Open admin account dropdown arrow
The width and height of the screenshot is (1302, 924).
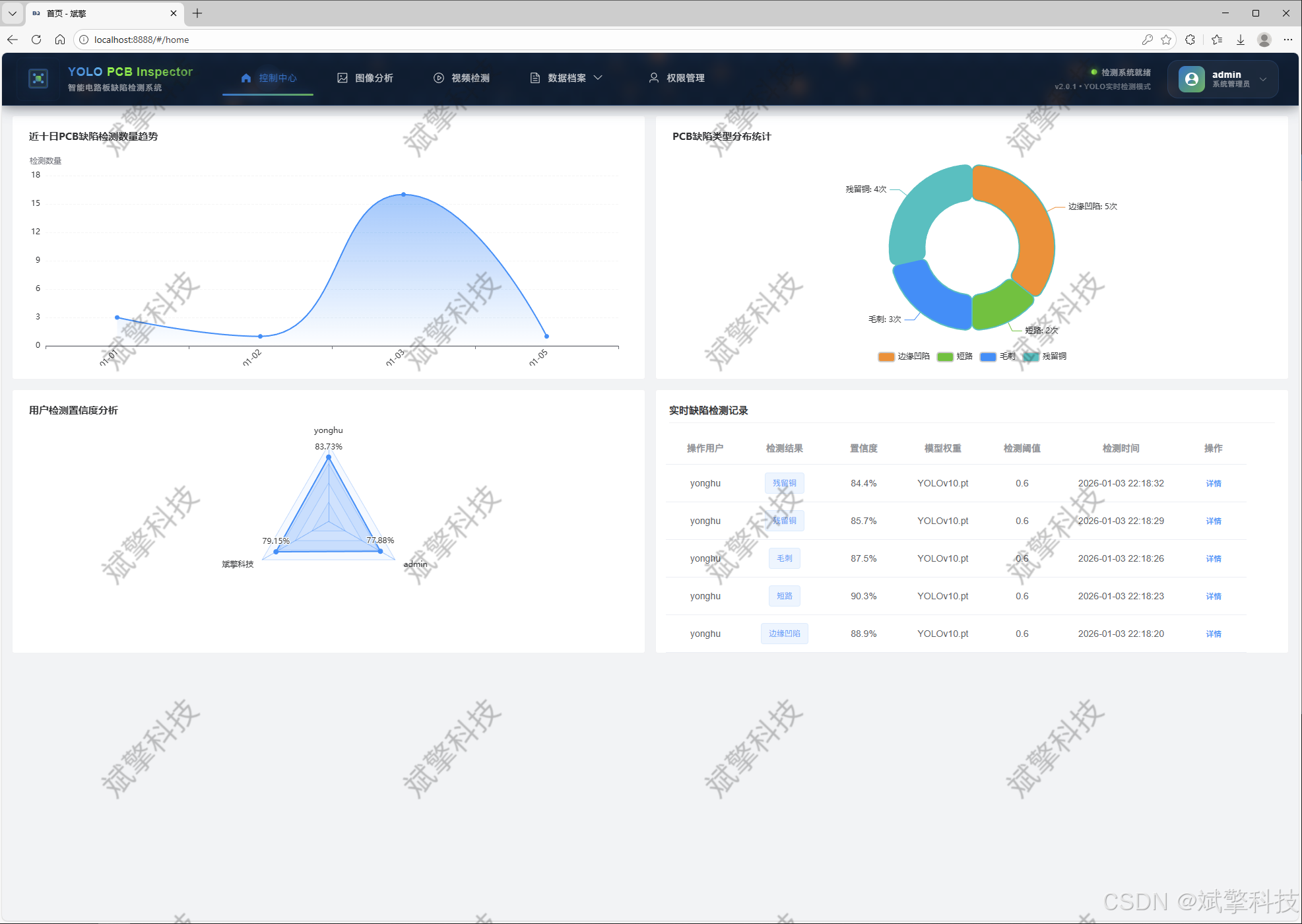(x=1263, y=79)
